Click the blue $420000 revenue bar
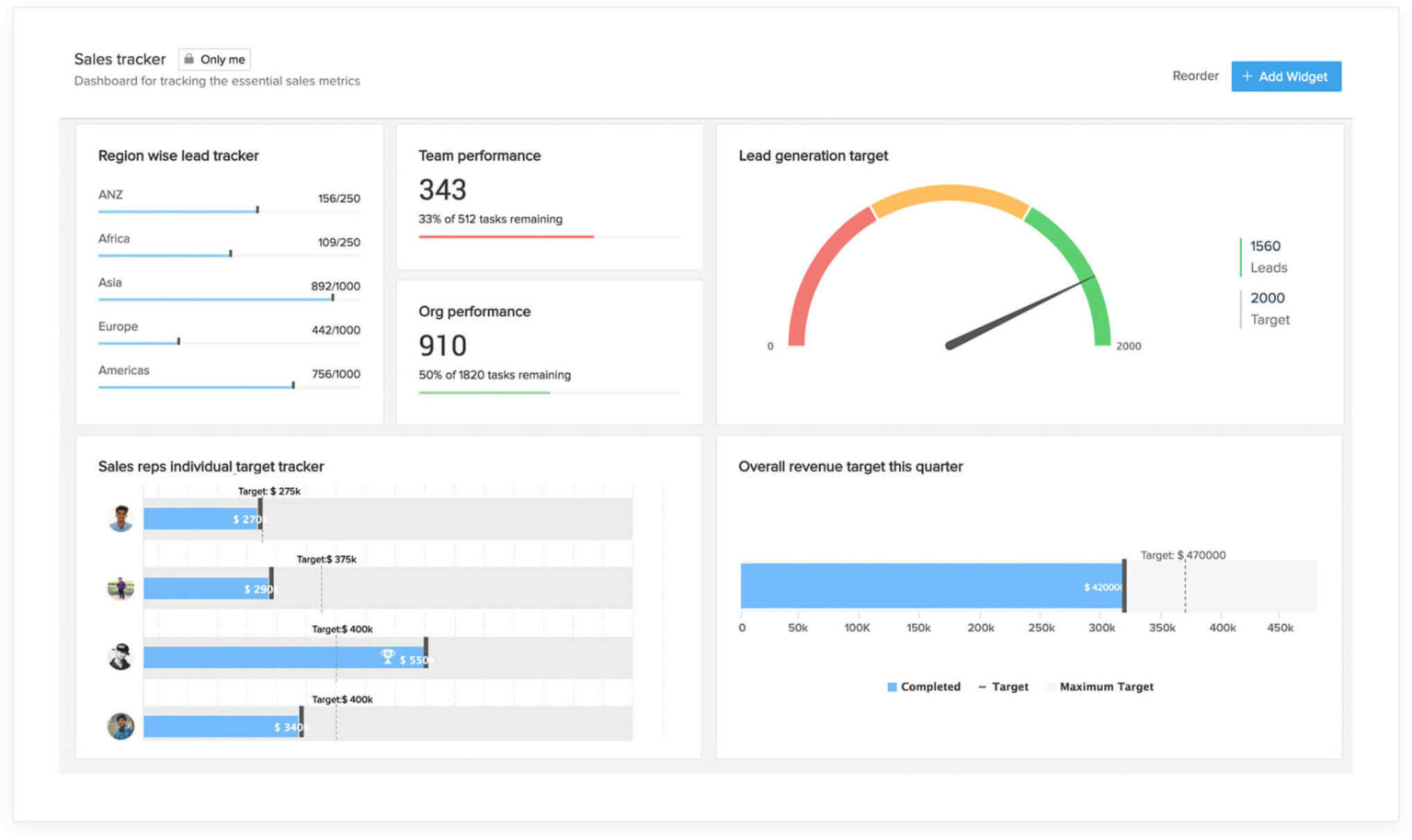Screen dimensions: 1412x840 pos(928,585)
